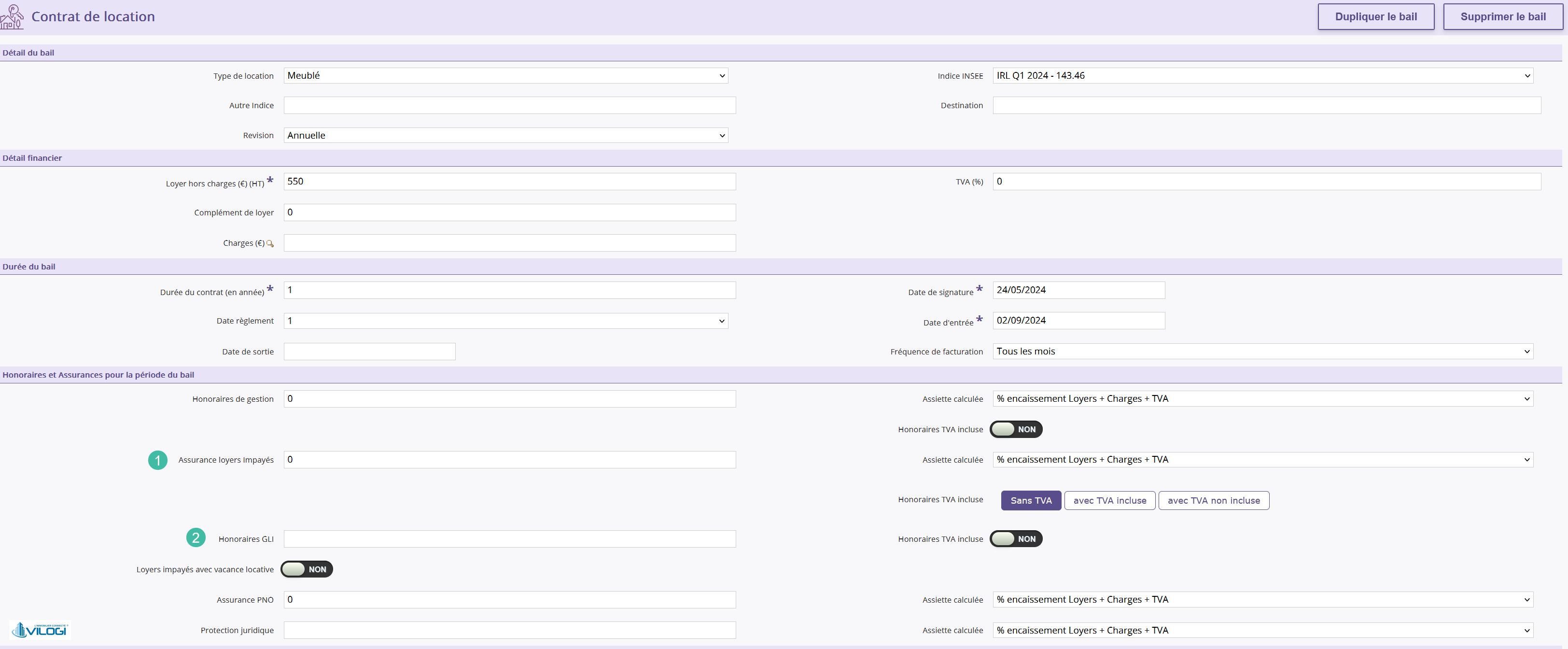
Task: Click Supprimer le bail button
Action: tap(1503, 16)
